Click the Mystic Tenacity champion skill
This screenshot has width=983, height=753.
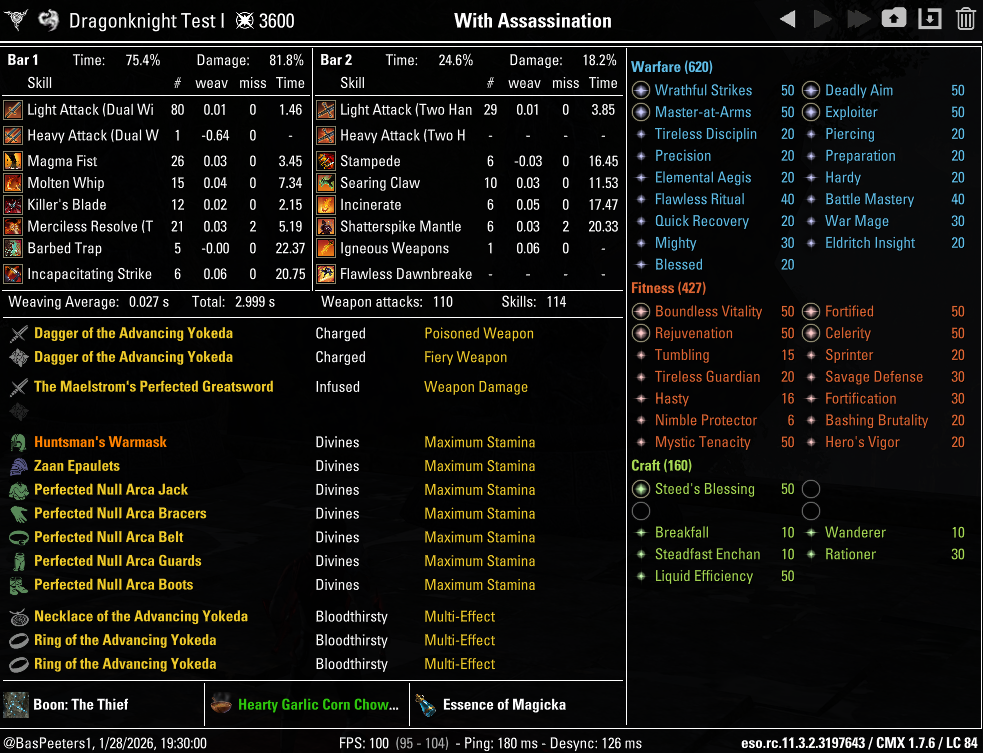702,442
